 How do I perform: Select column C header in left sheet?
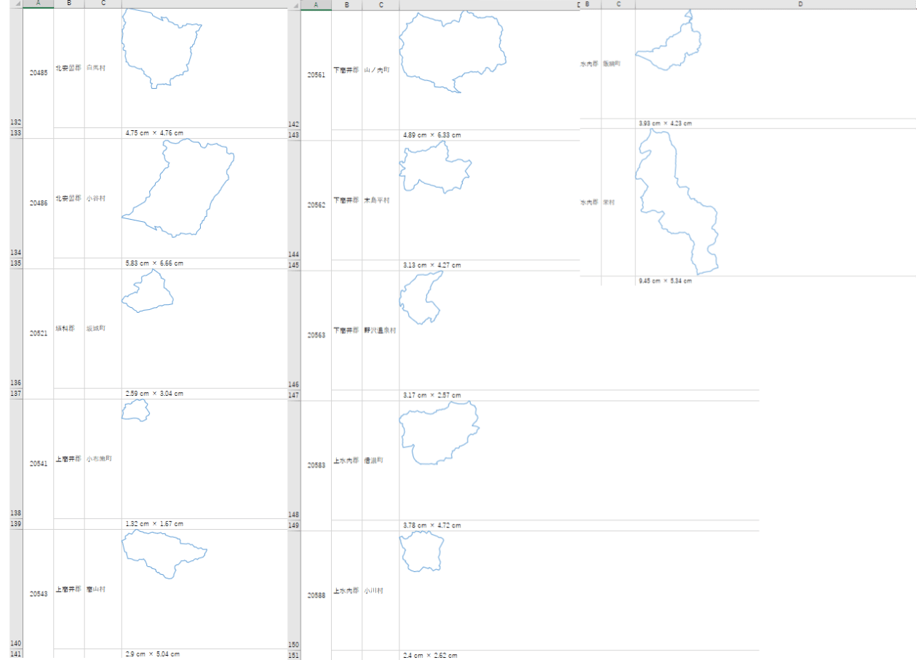[x=103, y=4]
